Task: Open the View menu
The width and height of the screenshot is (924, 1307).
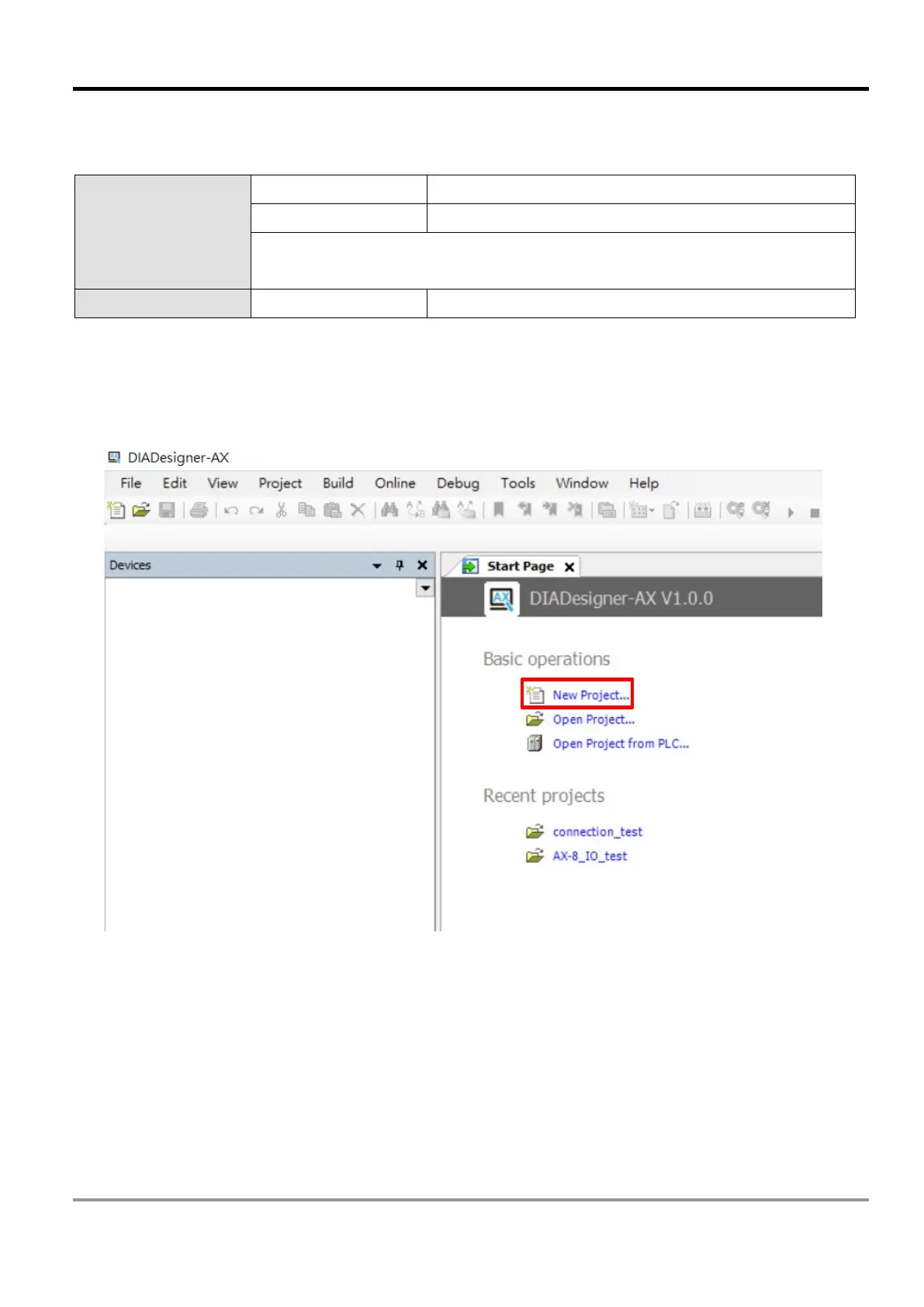Action: point(223,483)
